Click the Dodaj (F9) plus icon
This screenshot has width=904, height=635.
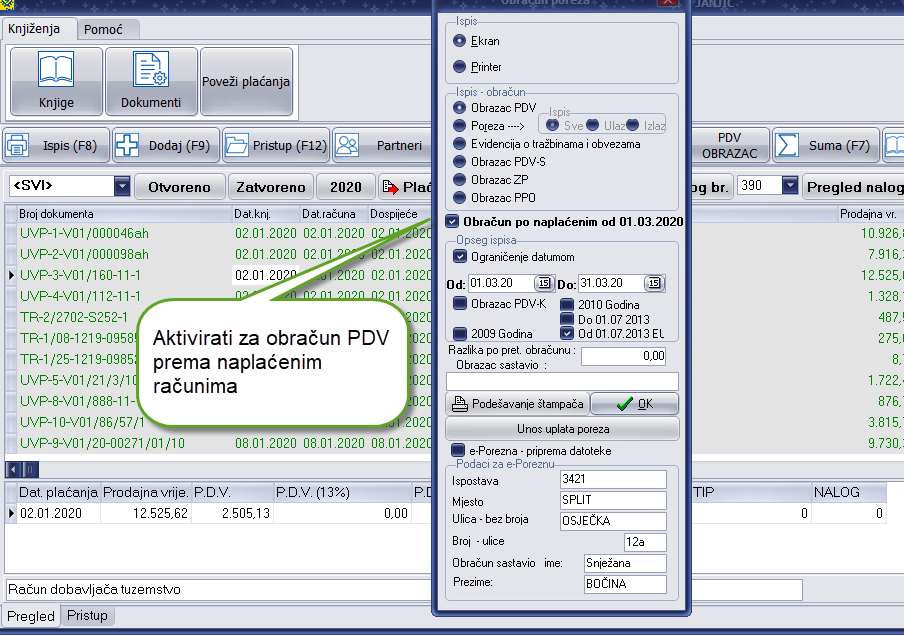[128, 146]
